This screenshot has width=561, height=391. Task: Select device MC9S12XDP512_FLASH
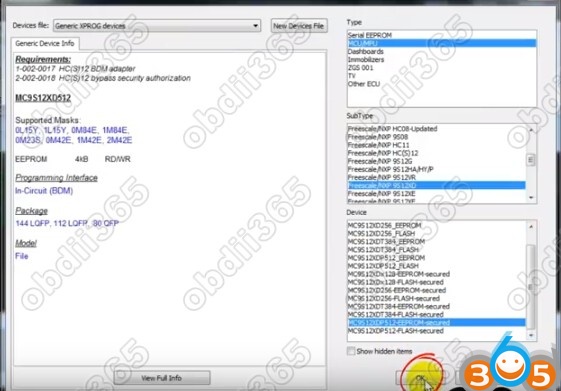pos(436,266)
